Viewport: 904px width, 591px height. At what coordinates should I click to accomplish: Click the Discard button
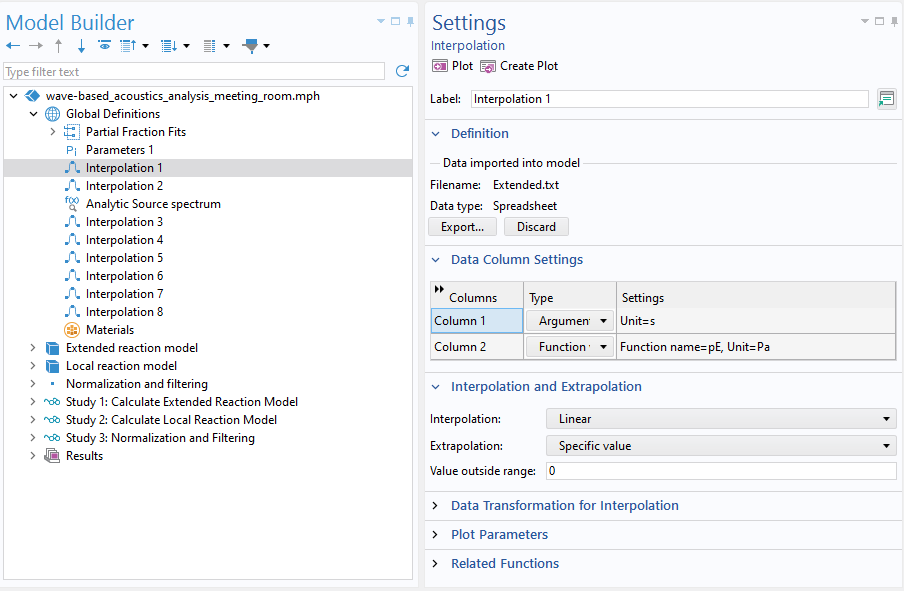click(x=536, y=227)
